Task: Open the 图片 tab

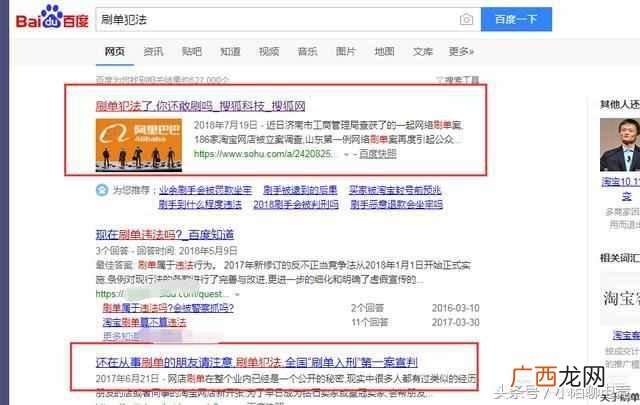Action: [x=346, y=51]
